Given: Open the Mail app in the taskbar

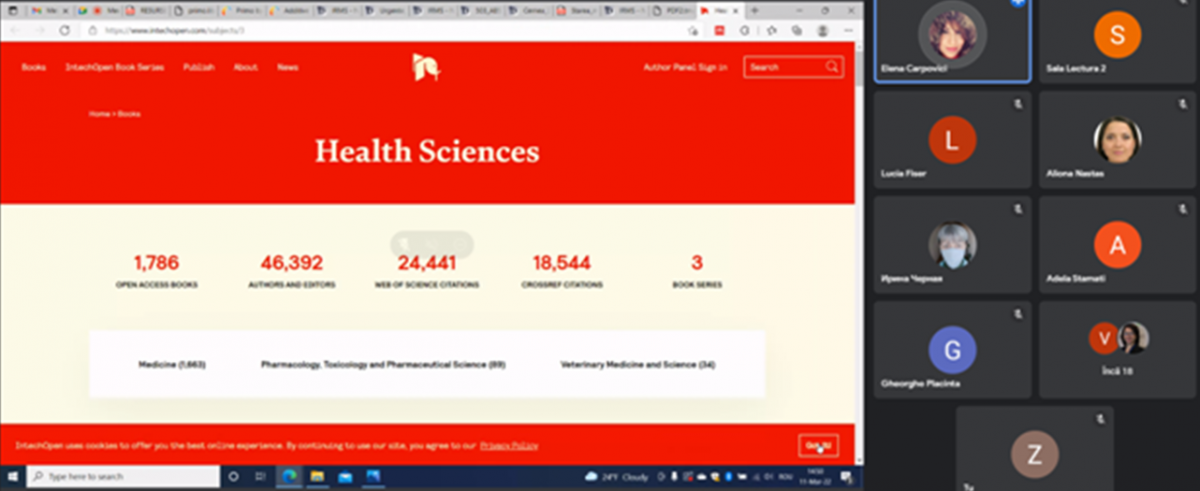Looking at the screenshot, I should [x=345, y=476].
